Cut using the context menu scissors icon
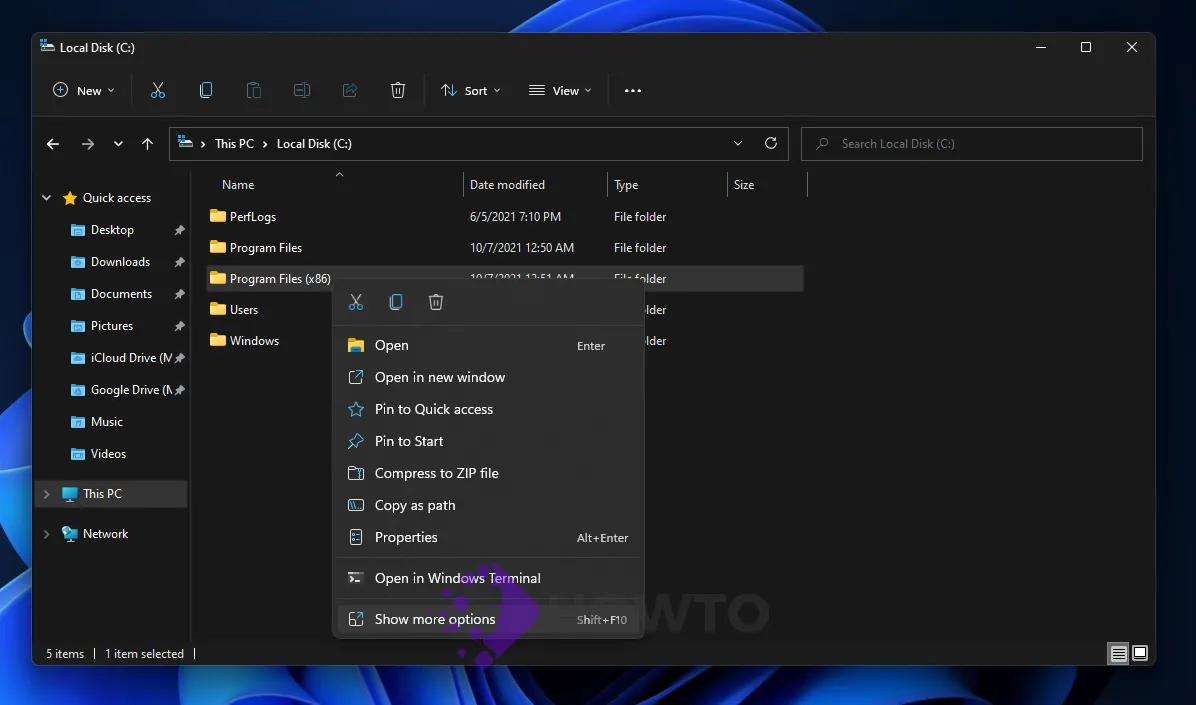Image resolution: width=1196 pixels, height=705 pixels. tap(356, 302)
